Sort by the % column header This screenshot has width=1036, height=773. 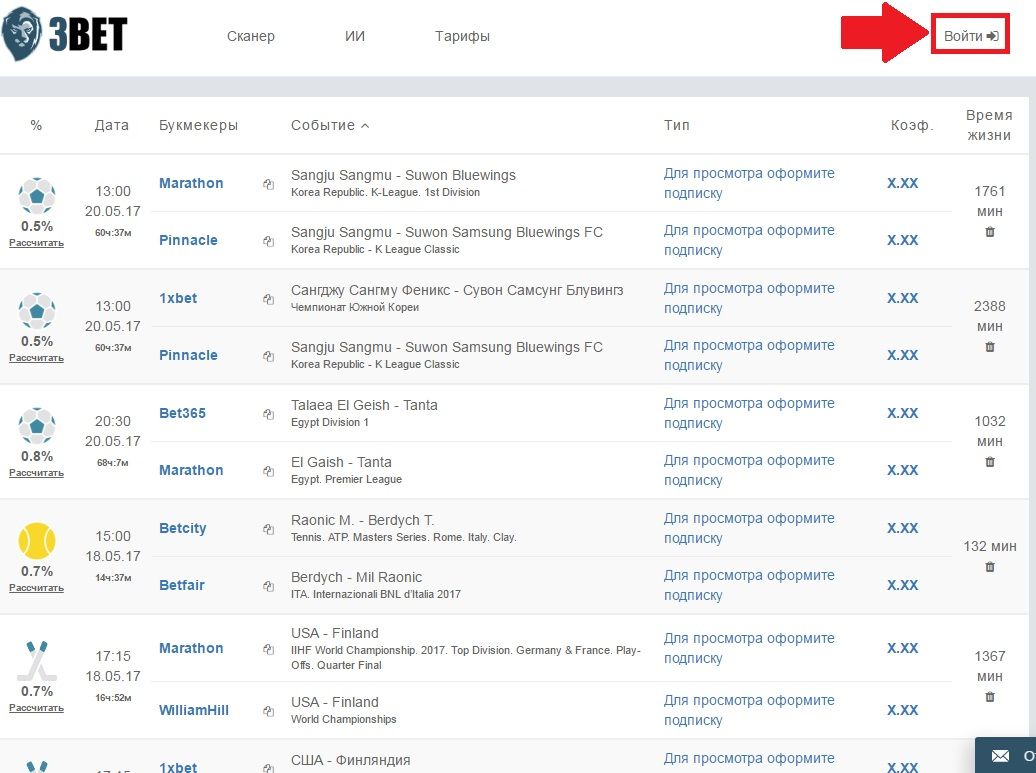tap(36, 125)
